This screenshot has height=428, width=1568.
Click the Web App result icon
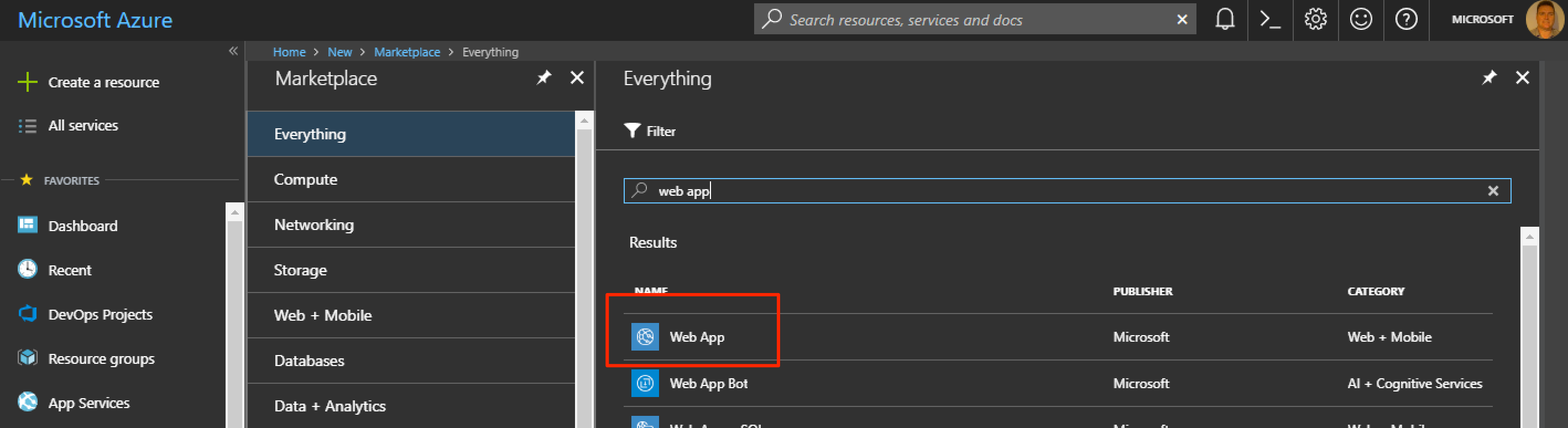tap(645, 337)
